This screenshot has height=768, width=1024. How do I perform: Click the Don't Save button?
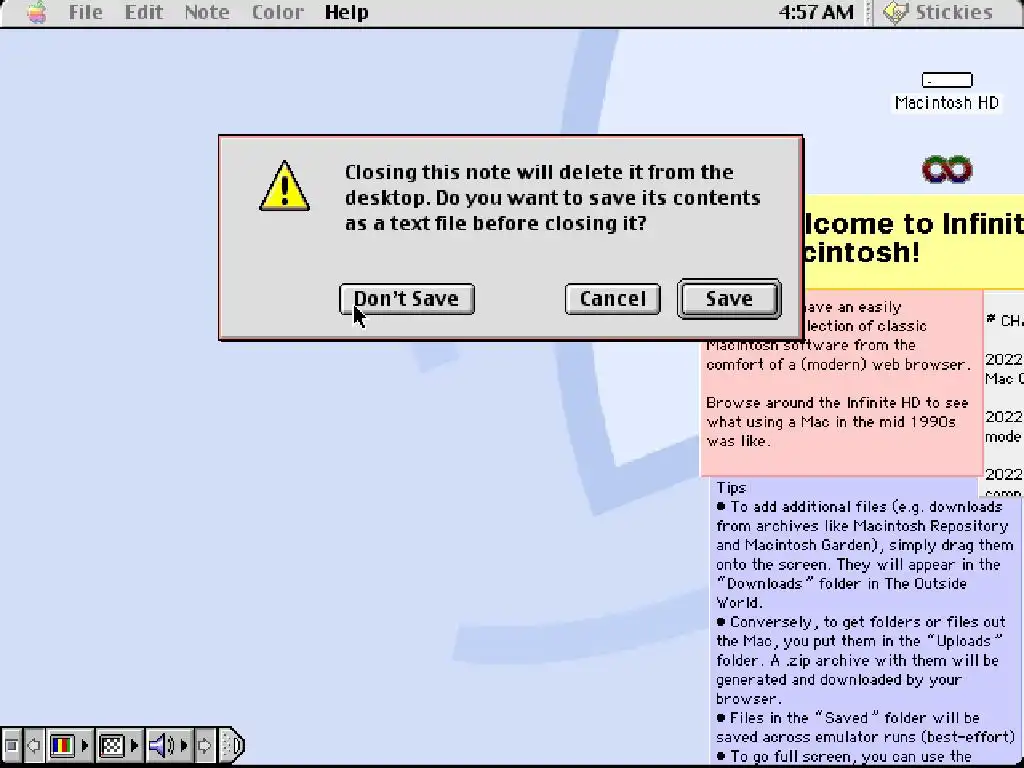[407, 299]
